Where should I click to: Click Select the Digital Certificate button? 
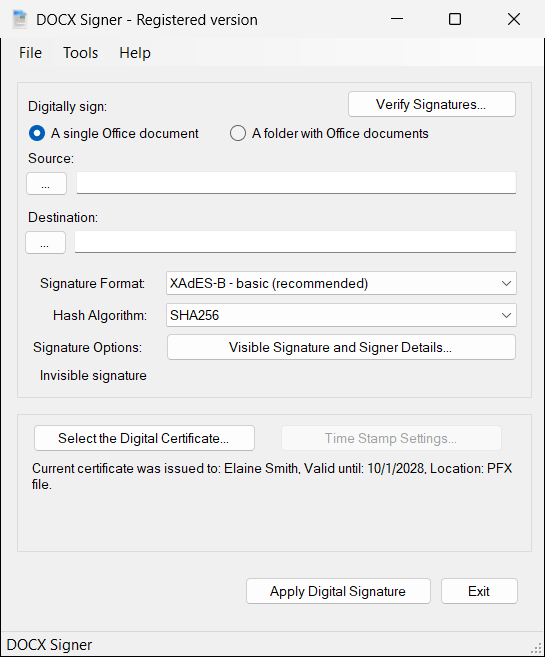[144, 438]
